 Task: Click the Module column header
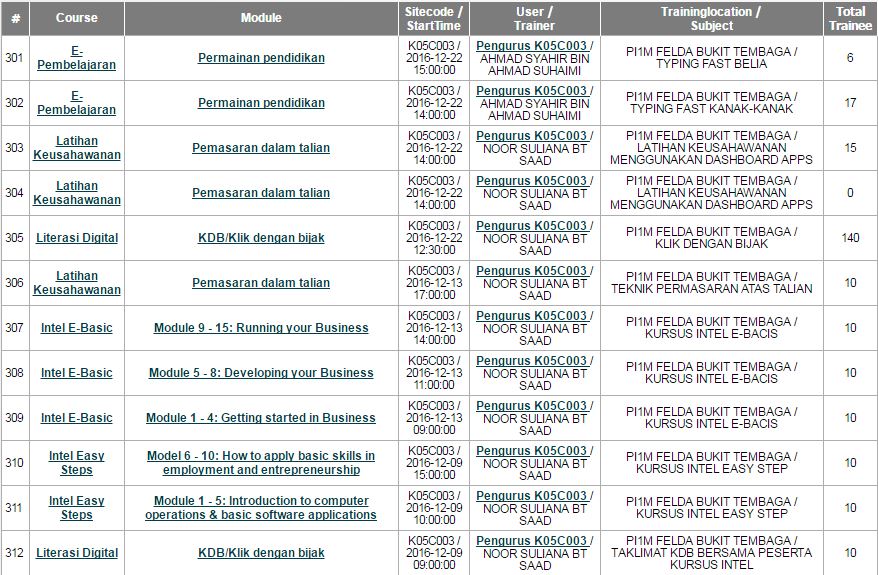pyautogui.click(x=261, y=18)
